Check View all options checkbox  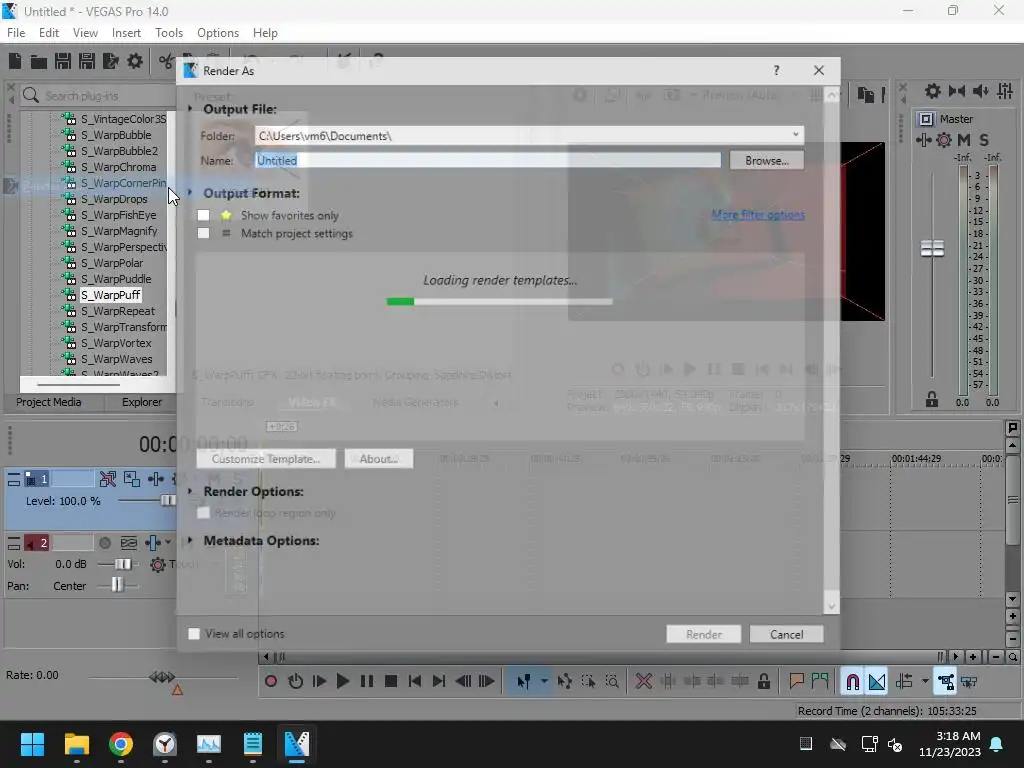tap(194, 633)
